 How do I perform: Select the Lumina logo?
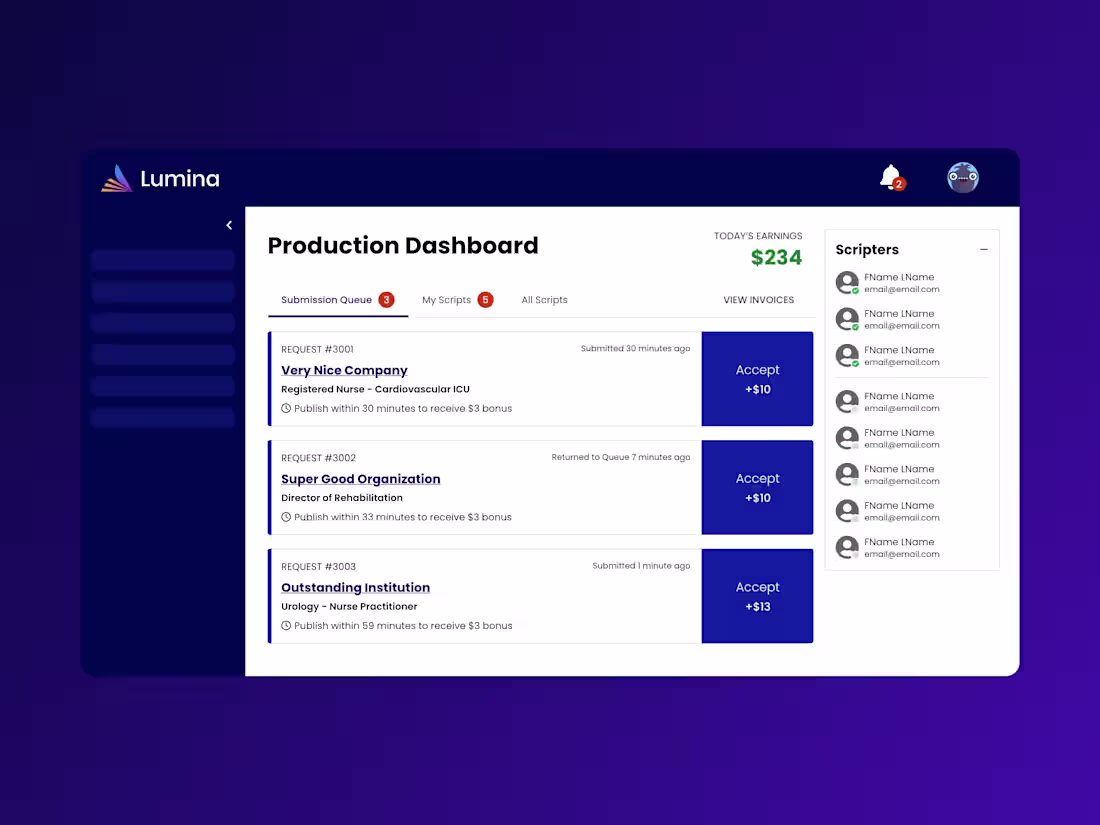coord(160,178)
